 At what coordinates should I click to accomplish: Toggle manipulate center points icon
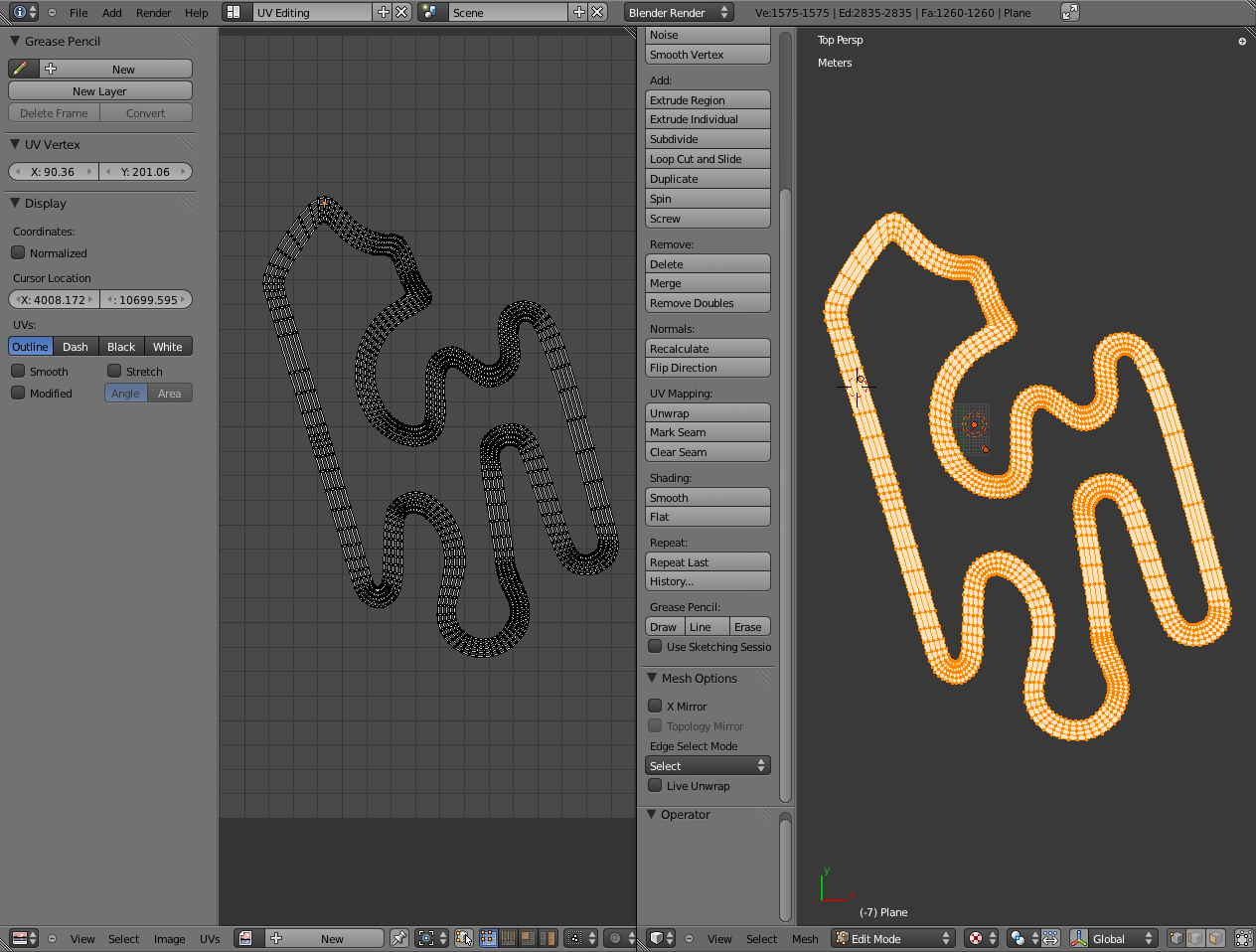coord(1050,938)
